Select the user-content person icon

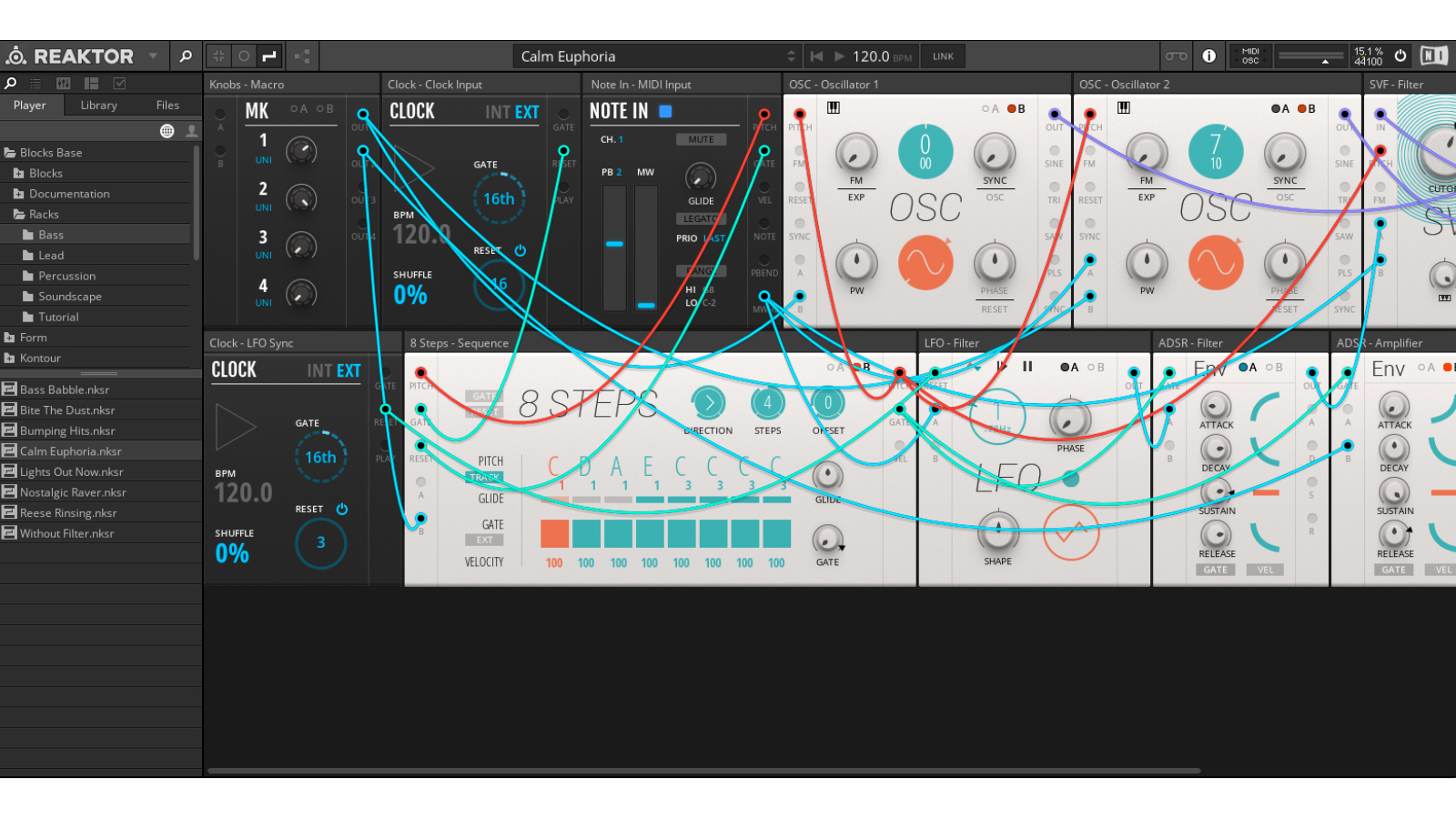tap(192, 131)
